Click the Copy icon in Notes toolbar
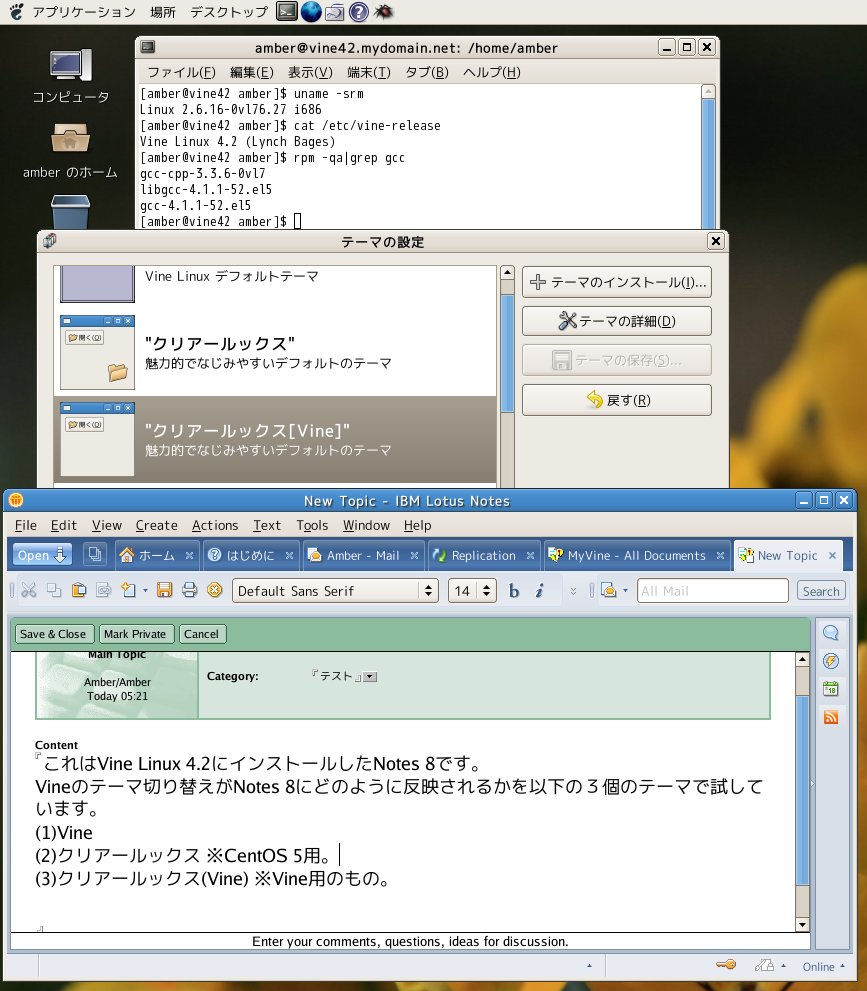Screen dimensions: 867x991 coord(54,590)
